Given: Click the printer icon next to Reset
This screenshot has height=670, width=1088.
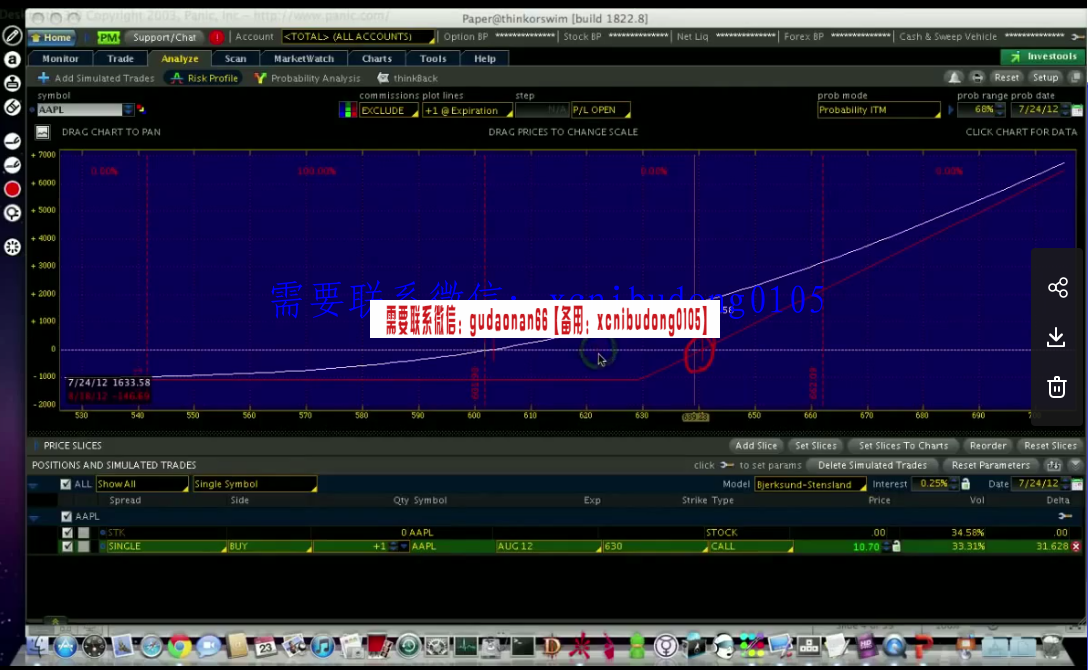Looking at the screenshot, I should point(977,77).
